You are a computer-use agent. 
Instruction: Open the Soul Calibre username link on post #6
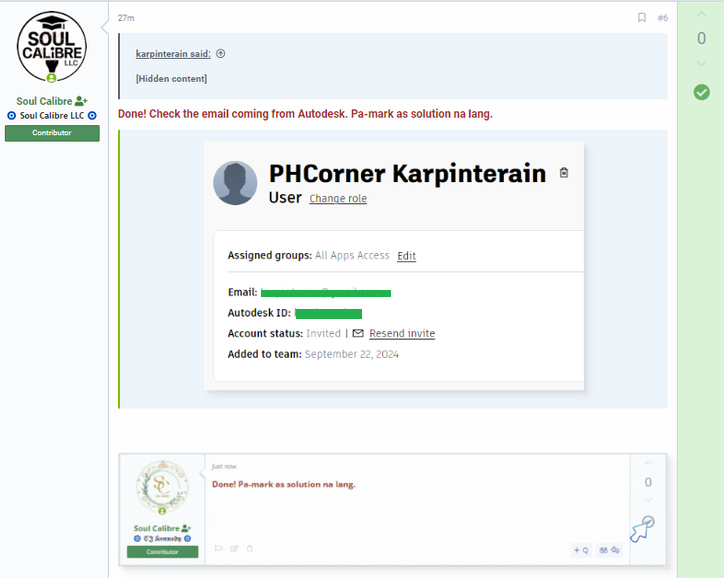(x=44, y=101)
